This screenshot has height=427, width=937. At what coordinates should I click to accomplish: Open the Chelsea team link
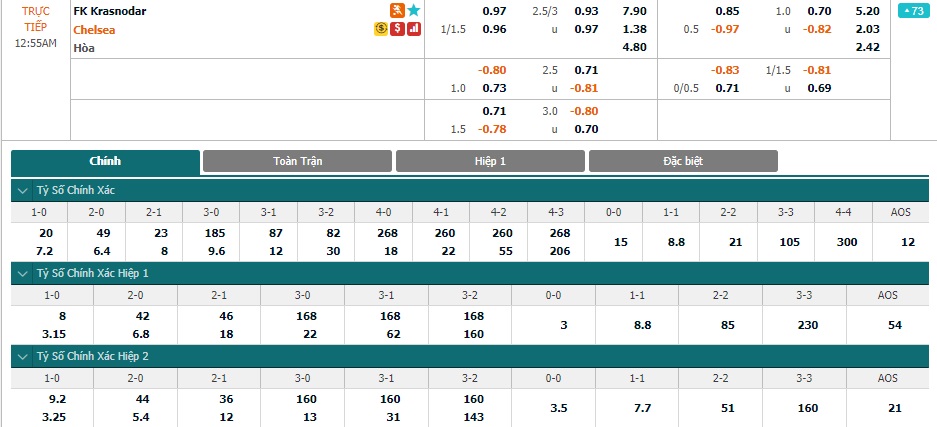tap(94, 30)
